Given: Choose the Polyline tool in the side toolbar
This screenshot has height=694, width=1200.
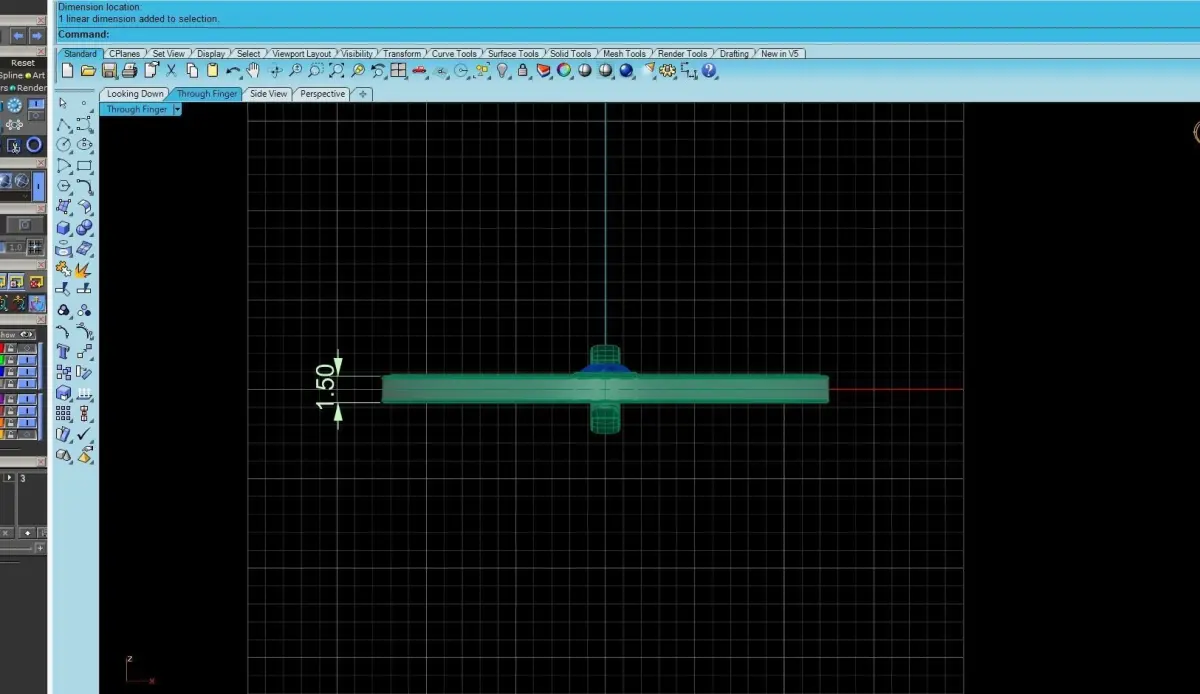Looking at the screenshot, I should coord(63,124).
